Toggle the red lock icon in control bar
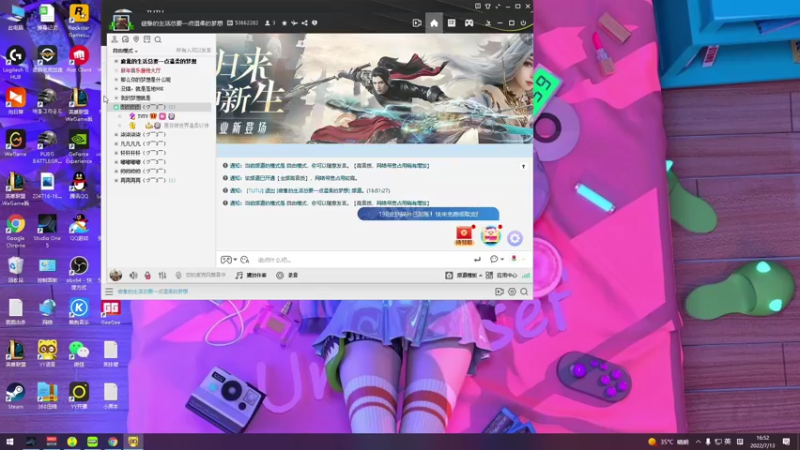The image size is (800, 450). [x=147, y=276]
